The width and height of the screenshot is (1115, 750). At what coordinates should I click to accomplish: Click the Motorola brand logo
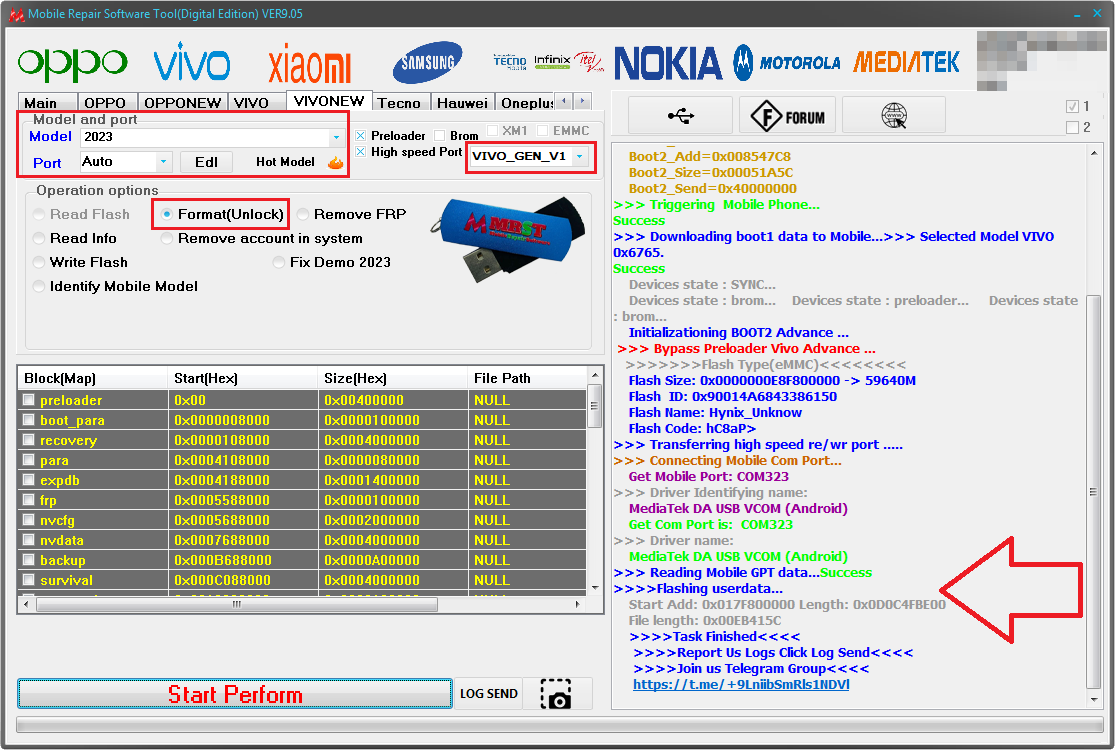pyautogui.click(x=786, y=63)
